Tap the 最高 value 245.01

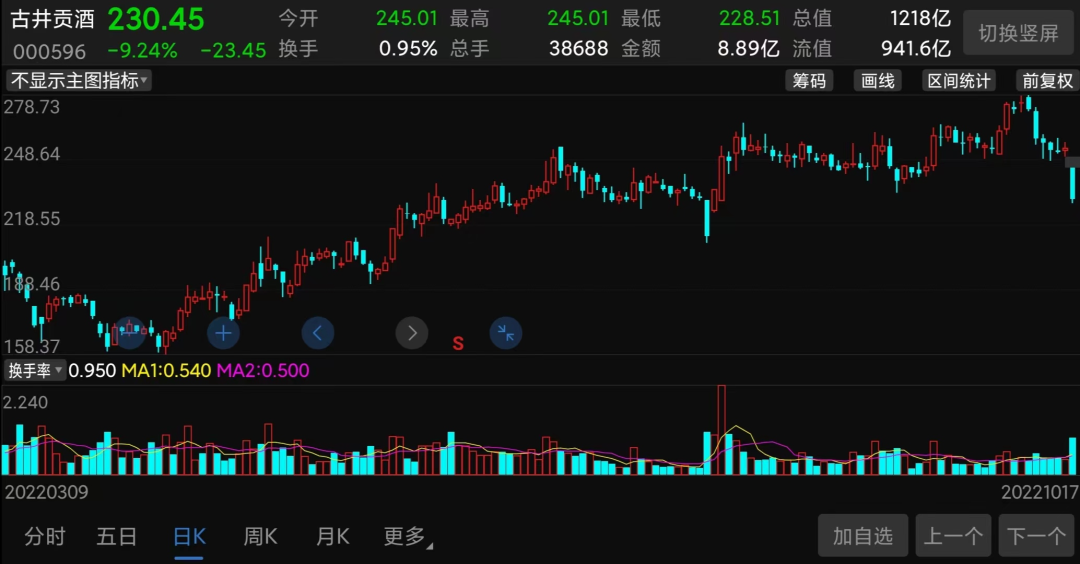(x=578, y=18)
